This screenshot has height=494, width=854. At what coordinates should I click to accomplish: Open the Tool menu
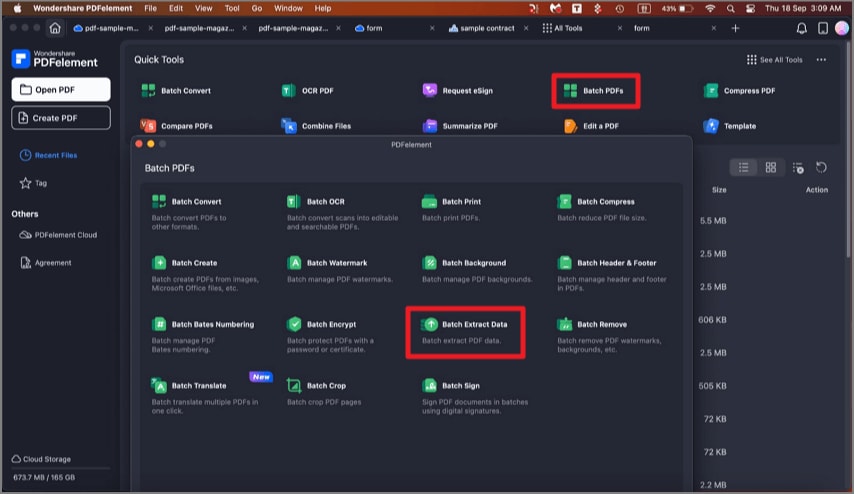(232, 8)
